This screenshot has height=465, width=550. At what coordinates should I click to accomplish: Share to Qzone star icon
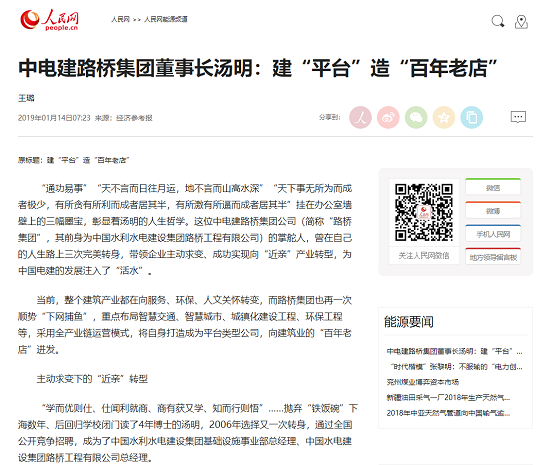444,117
